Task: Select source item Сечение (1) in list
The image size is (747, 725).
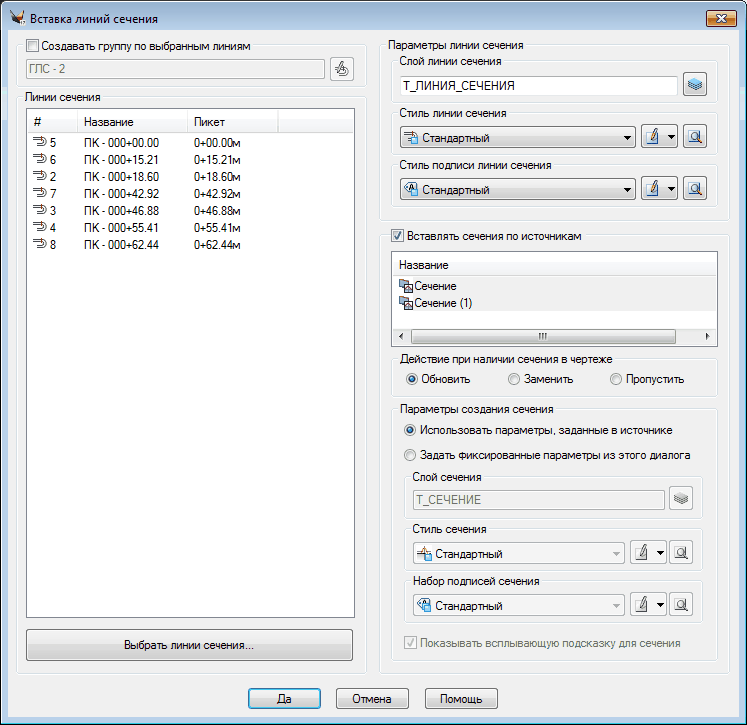Action: pos(443,303)
